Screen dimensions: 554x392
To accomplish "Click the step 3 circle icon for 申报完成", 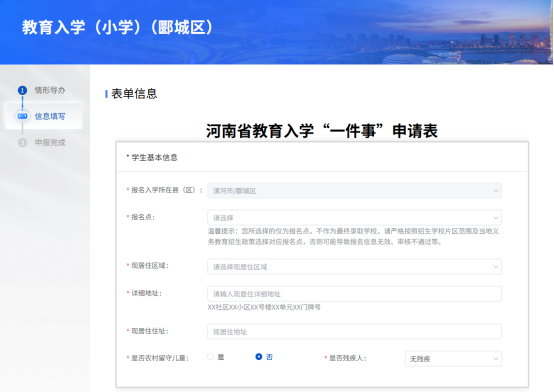I will point(22,142).
